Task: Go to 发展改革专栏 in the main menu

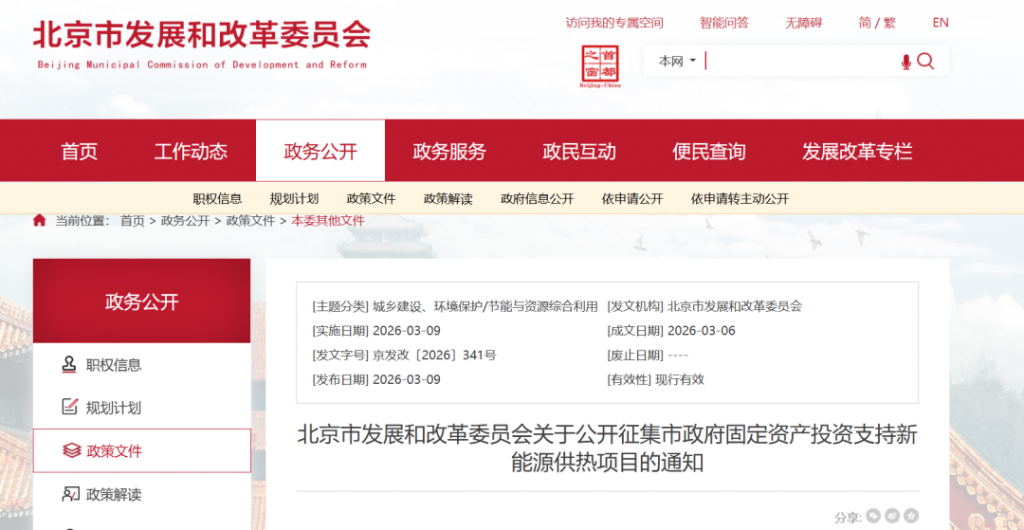Action: click(x=857, y=152)
